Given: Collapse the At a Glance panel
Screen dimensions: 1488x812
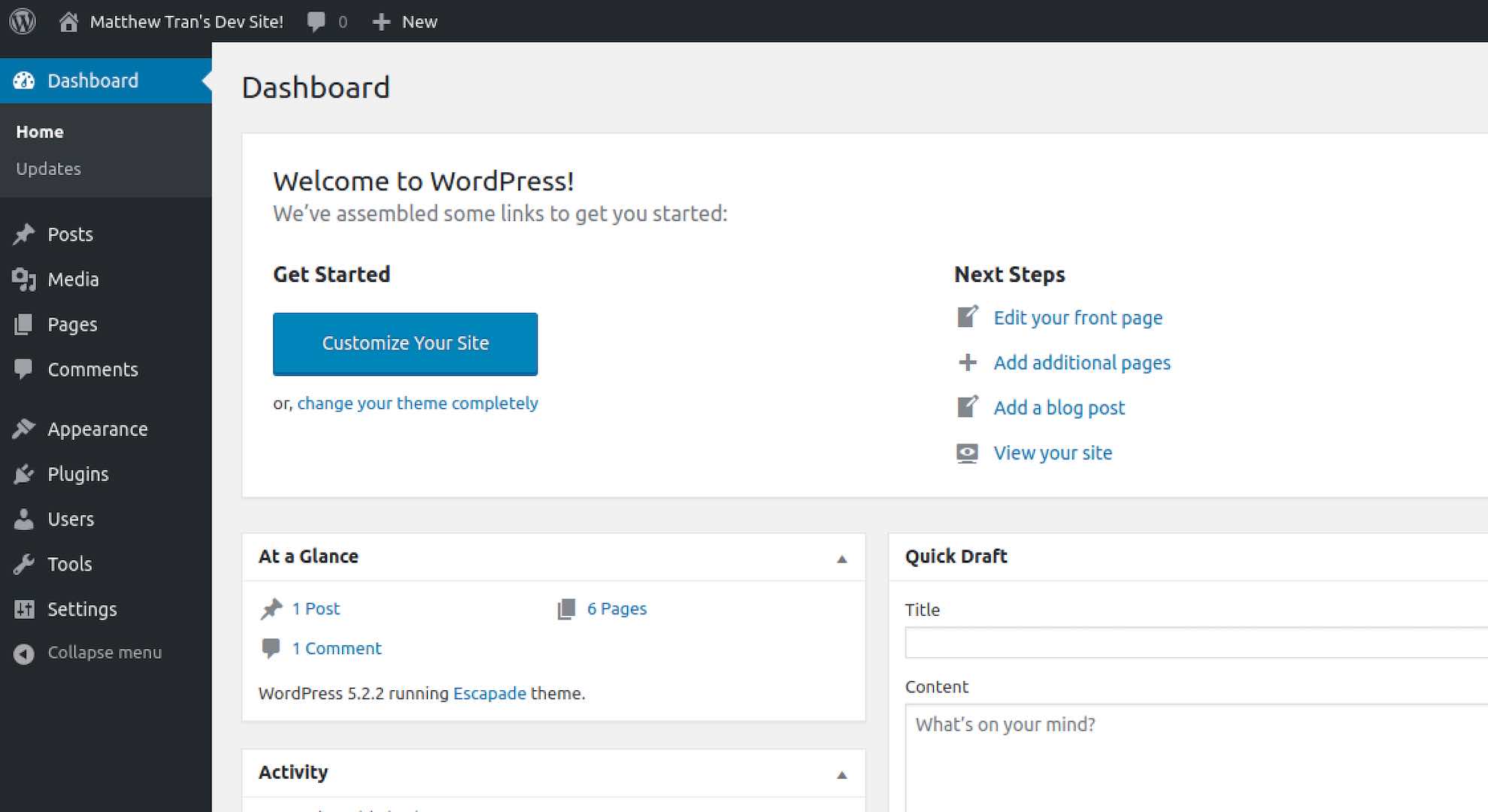Looking at the screenshot, I should (x=841, y=558).
